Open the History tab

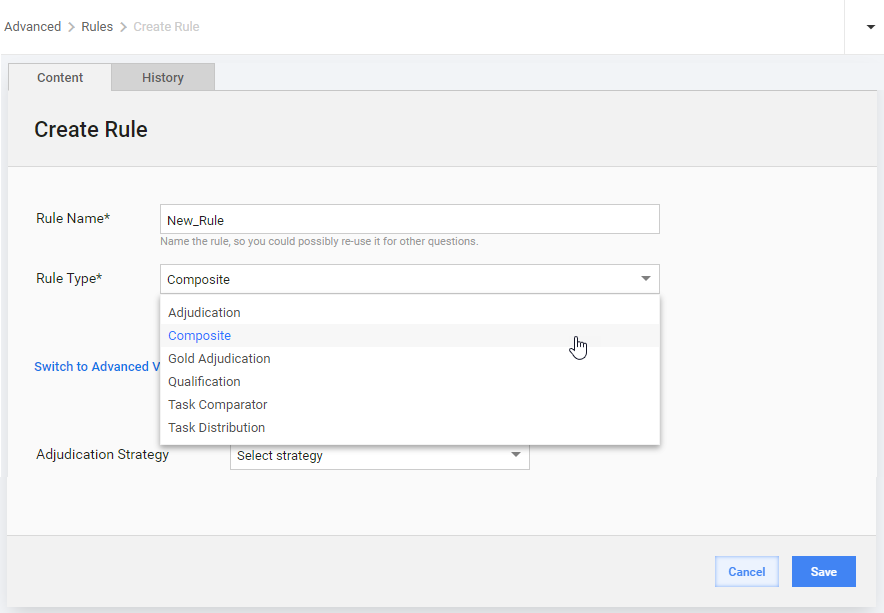click(x=163, y=77)
